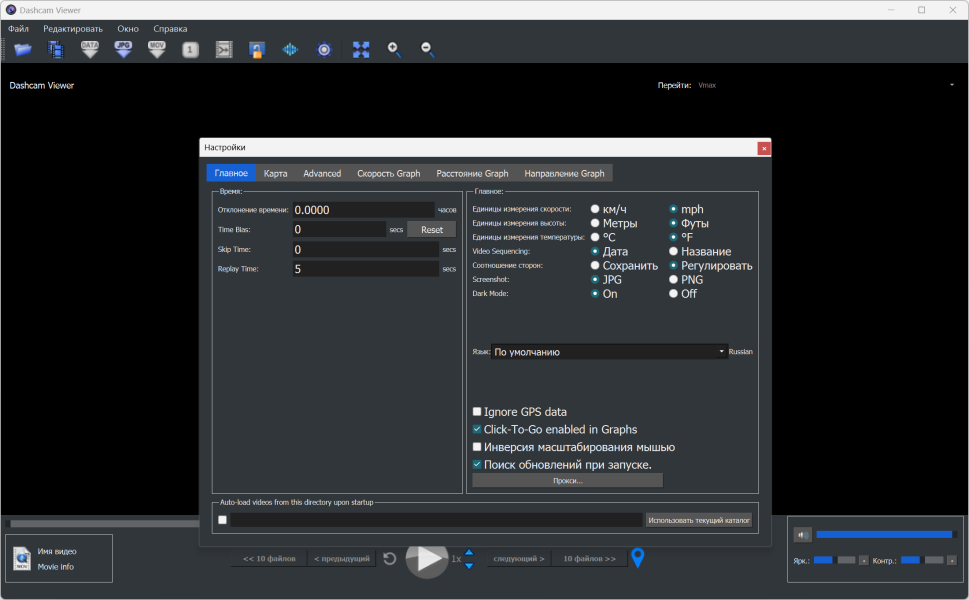Click the fullscreen arrows toolbar icon
The image size is (969, 600).
tap(361, 49)
